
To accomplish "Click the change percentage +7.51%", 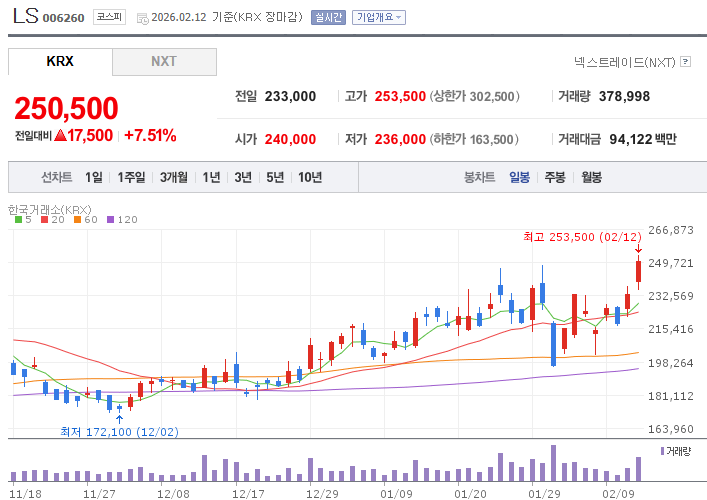I will 150,135.
